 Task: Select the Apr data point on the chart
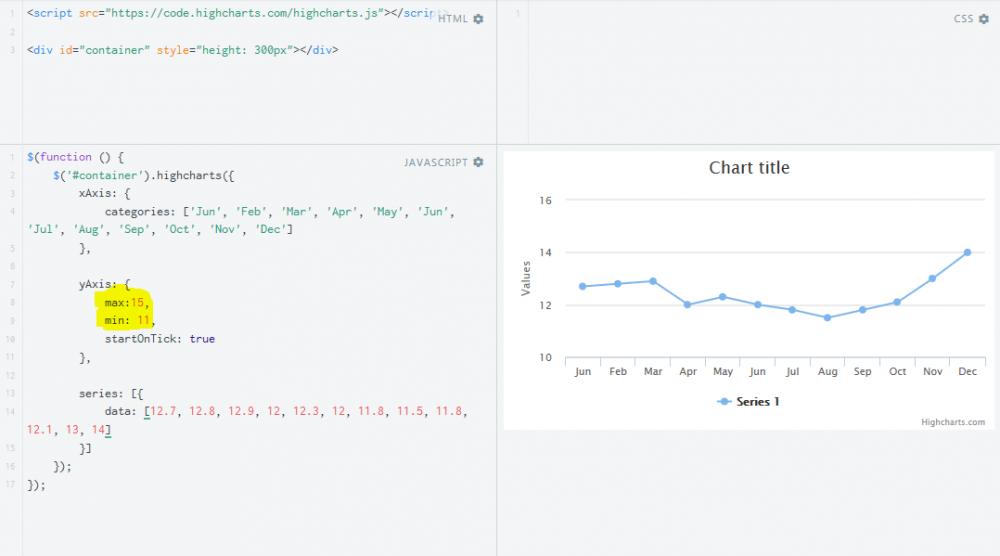pyautogui.click(x=688, y=305)
